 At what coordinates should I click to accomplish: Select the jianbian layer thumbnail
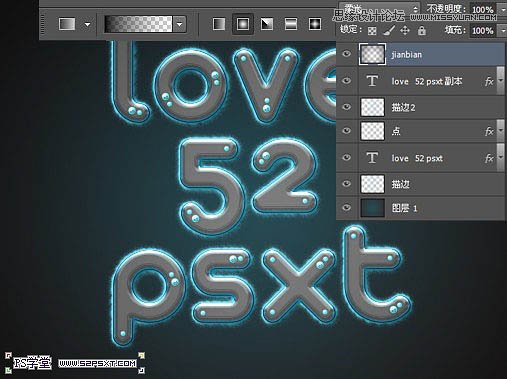point(372,54)
